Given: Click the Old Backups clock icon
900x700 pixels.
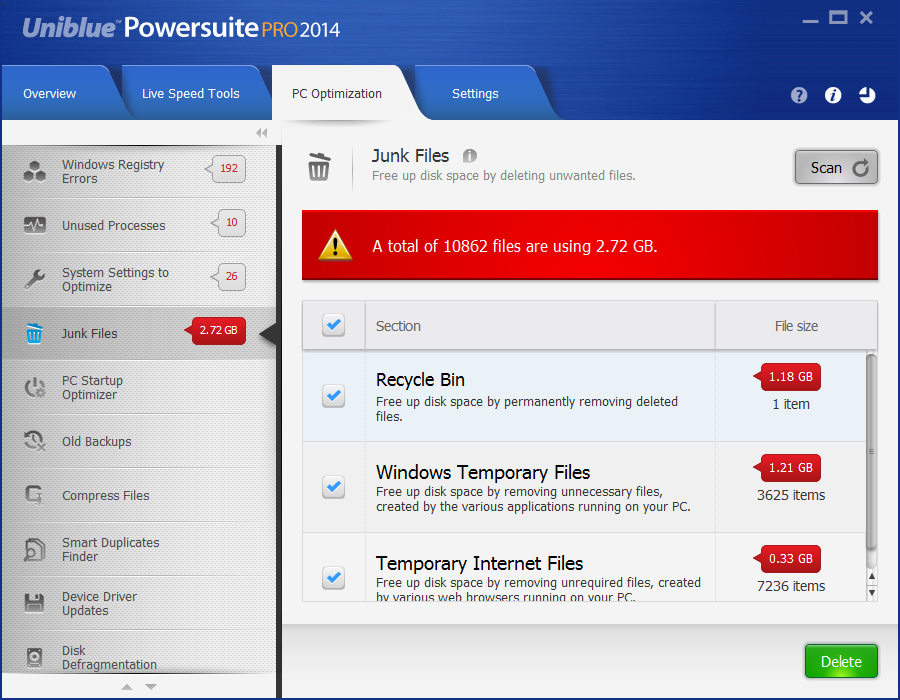Looking at the screenshot, I should click(34, 441).
